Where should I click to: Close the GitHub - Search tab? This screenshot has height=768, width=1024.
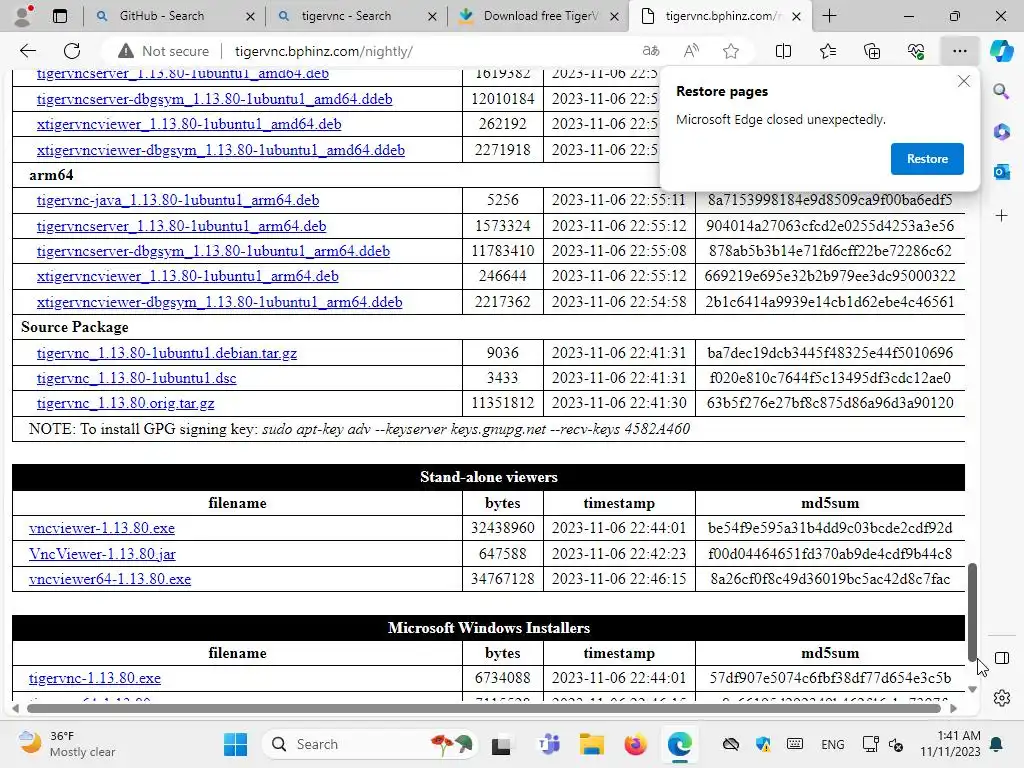[x=250, y=17]
